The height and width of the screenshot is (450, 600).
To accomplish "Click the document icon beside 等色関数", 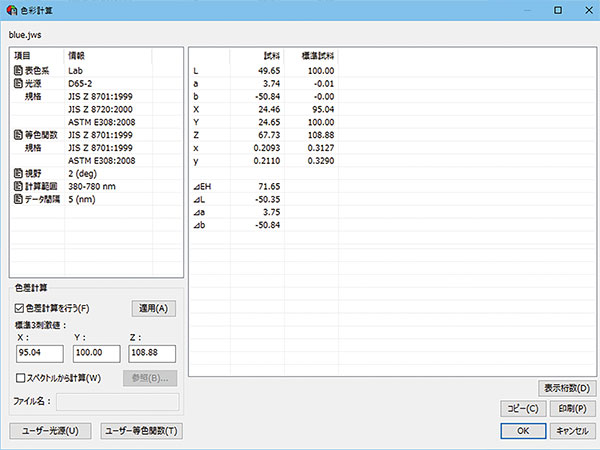I will tap(18, 135).
